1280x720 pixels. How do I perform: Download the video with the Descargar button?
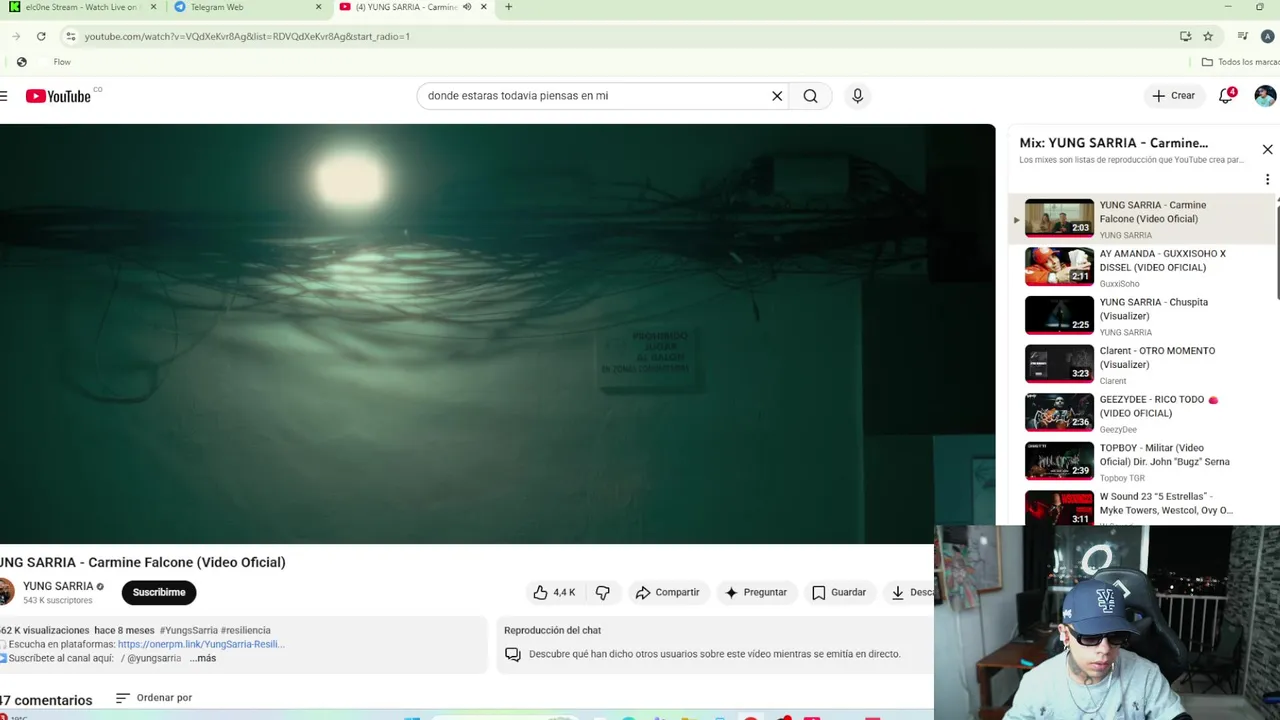(909, 592)
